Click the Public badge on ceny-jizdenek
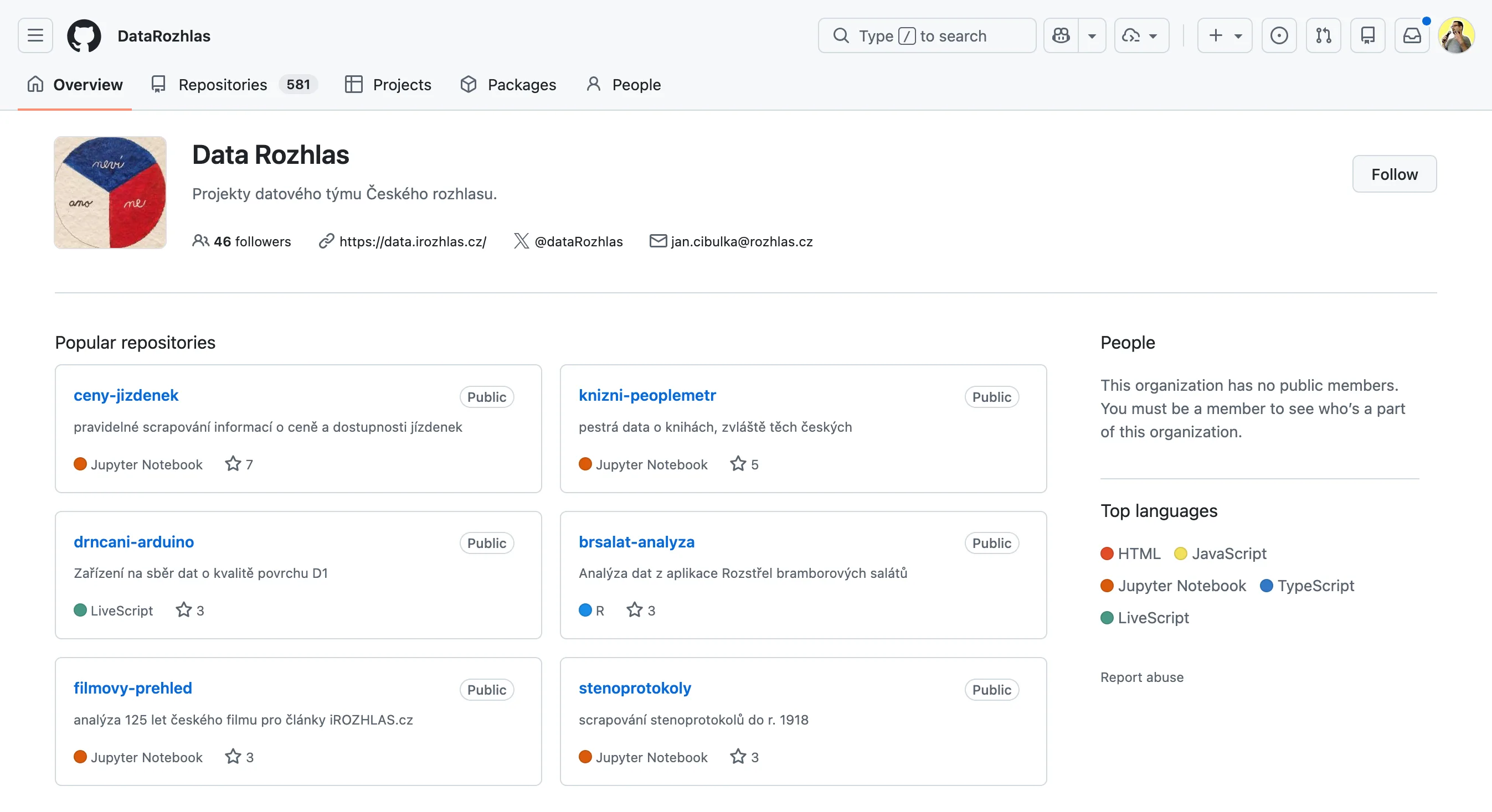The height and width of the screenshot is (812, 1492). [486, 397]
